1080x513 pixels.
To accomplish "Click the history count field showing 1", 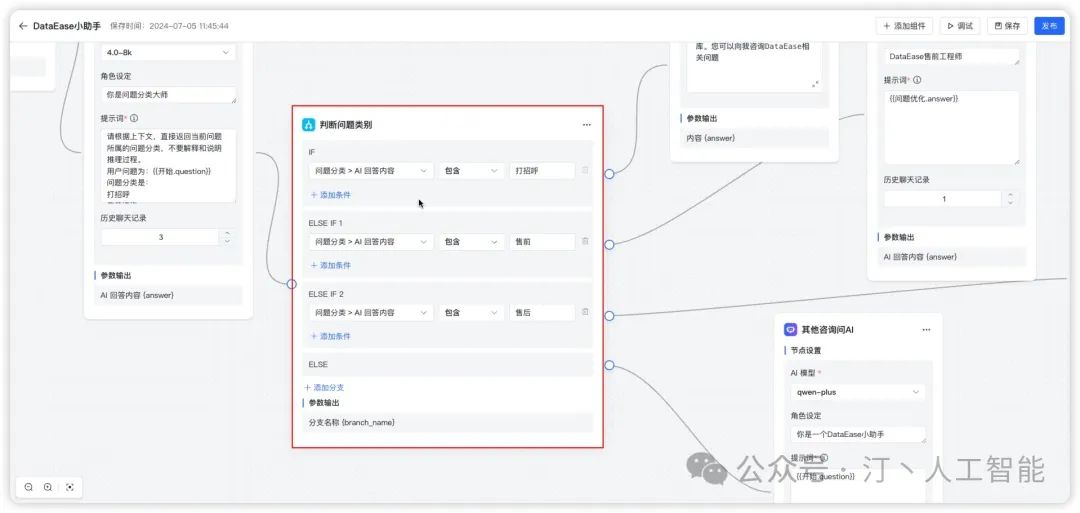I will pyautogui.click(x=943, y=199).
